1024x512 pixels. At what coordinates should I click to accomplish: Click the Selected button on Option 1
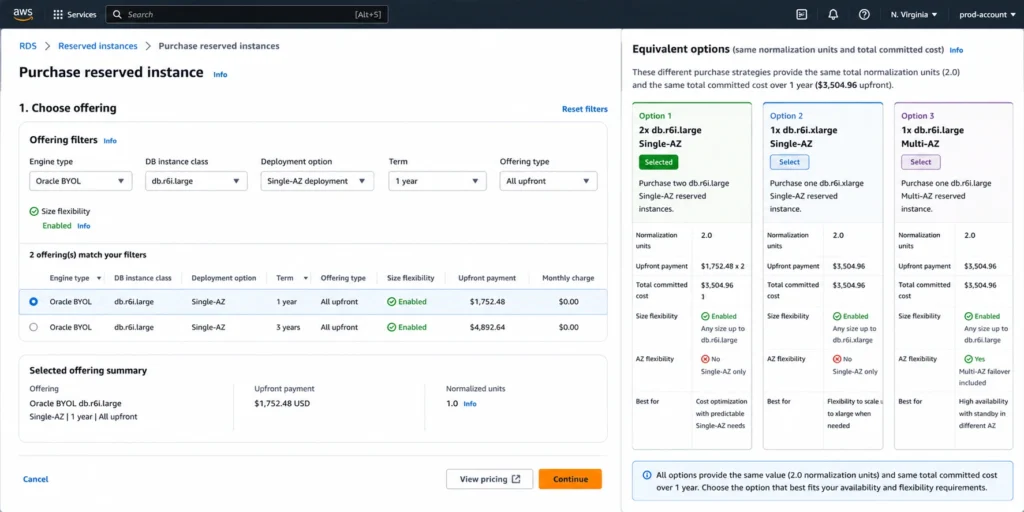(x=658, y=162)
